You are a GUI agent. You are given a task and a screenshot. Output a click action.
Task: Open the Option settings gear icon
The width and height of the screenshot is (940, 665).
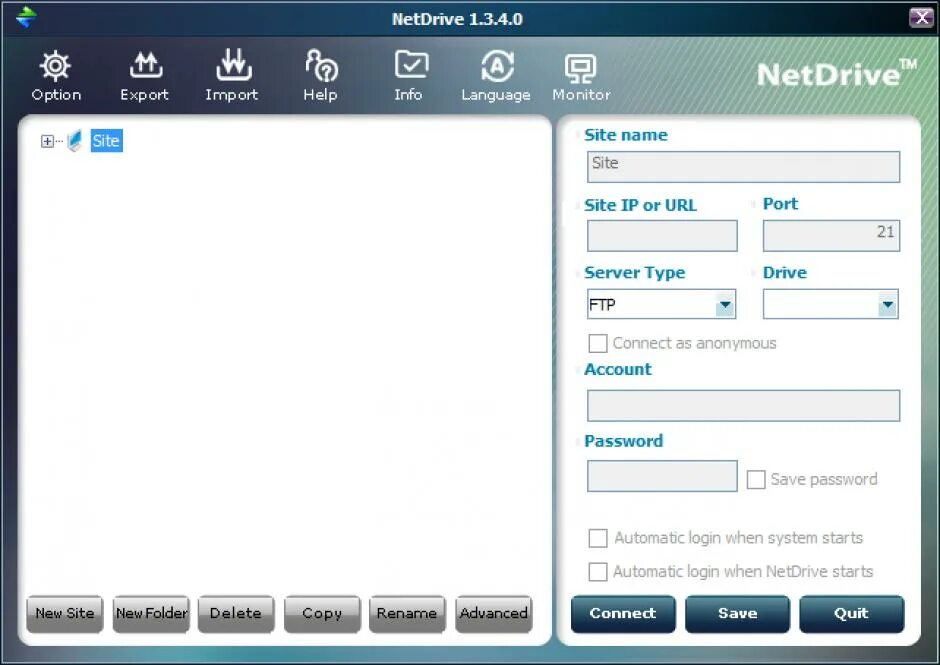click(x=55, y=67)
